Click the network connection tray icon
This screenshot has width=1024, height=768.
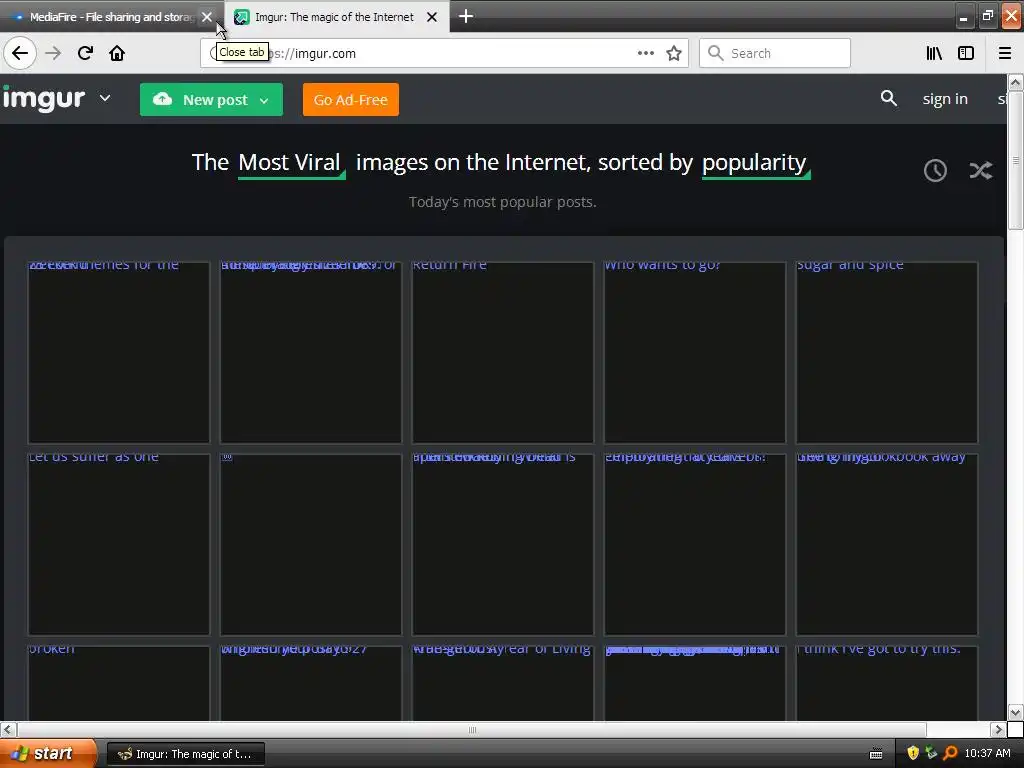931,754
